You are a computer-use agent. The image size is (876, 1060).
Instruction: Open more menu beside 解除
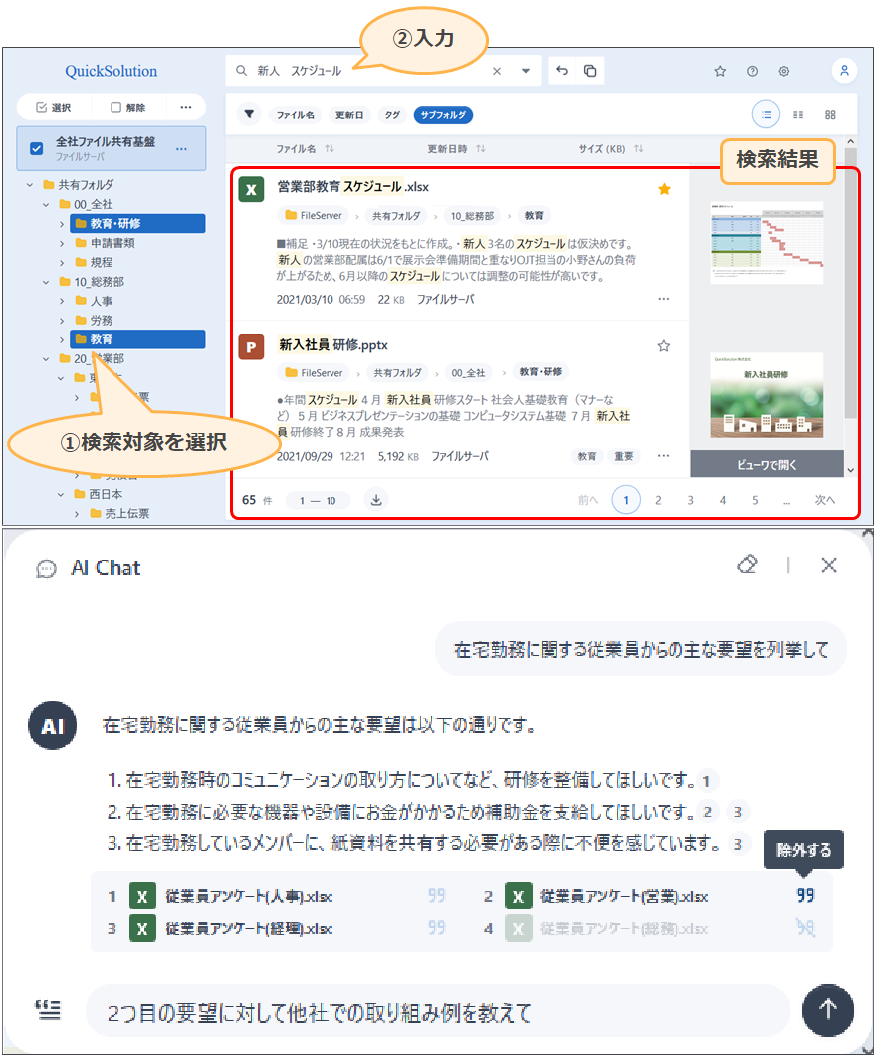(186, 107)
